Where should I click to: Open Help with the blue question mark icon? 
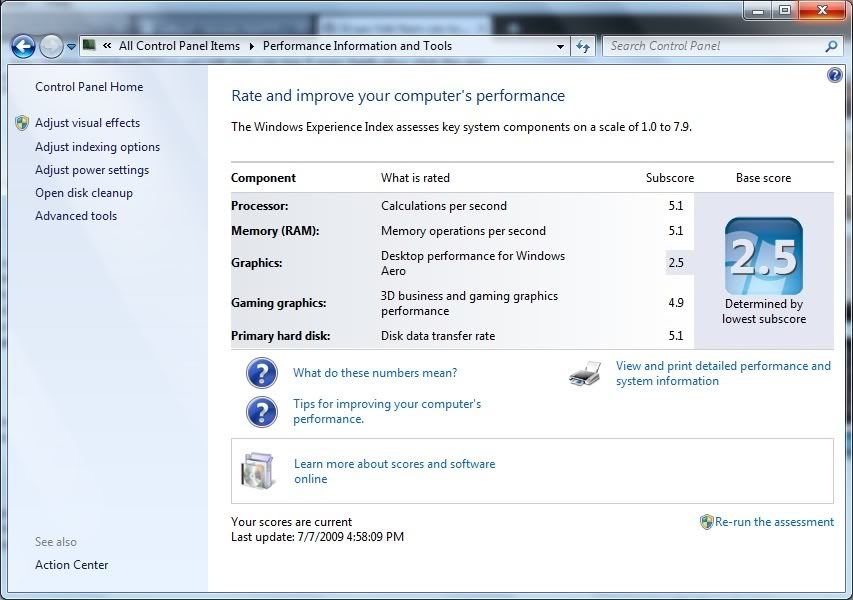point(835,75)
